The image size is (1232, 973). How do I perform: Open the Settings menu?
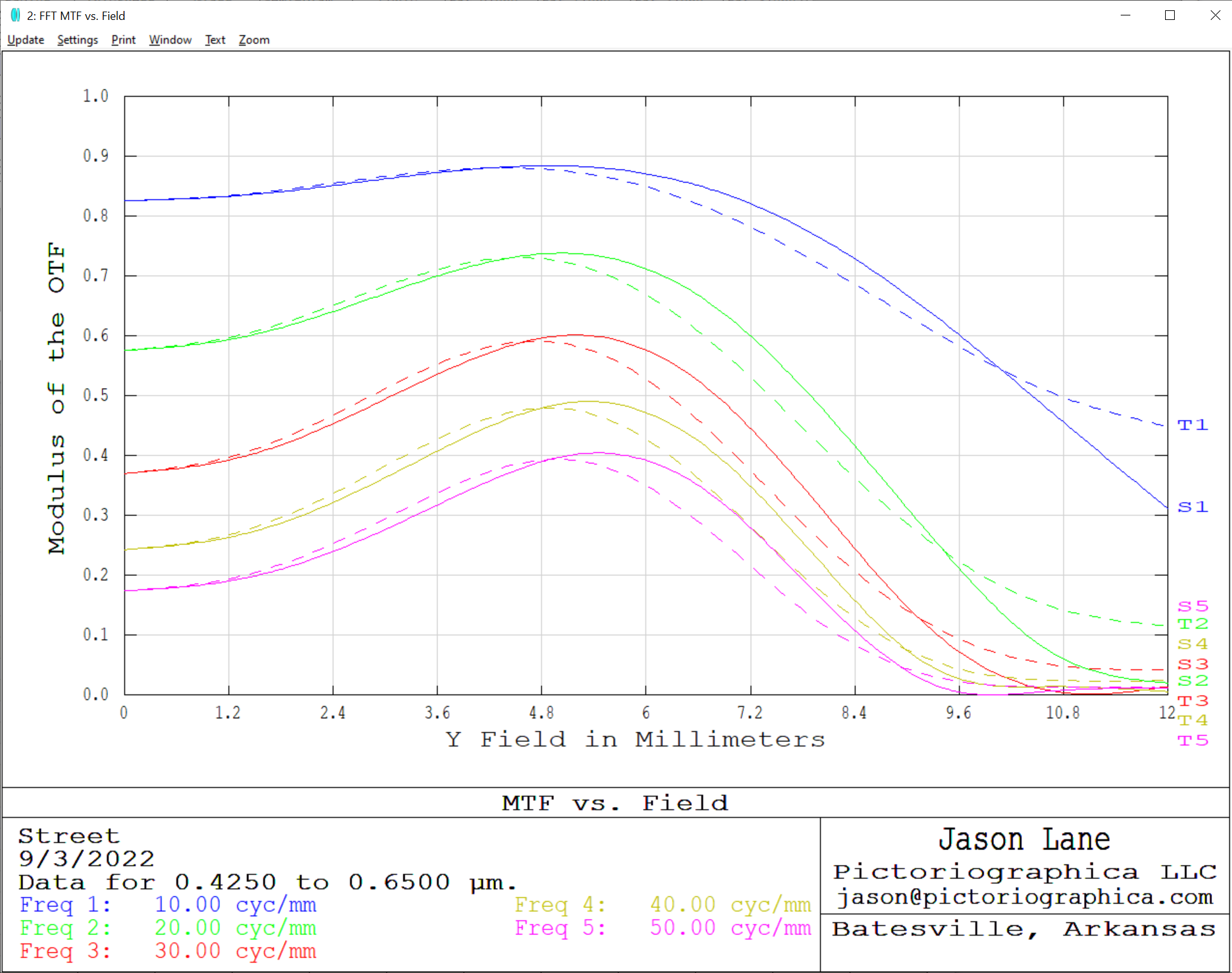77,40
